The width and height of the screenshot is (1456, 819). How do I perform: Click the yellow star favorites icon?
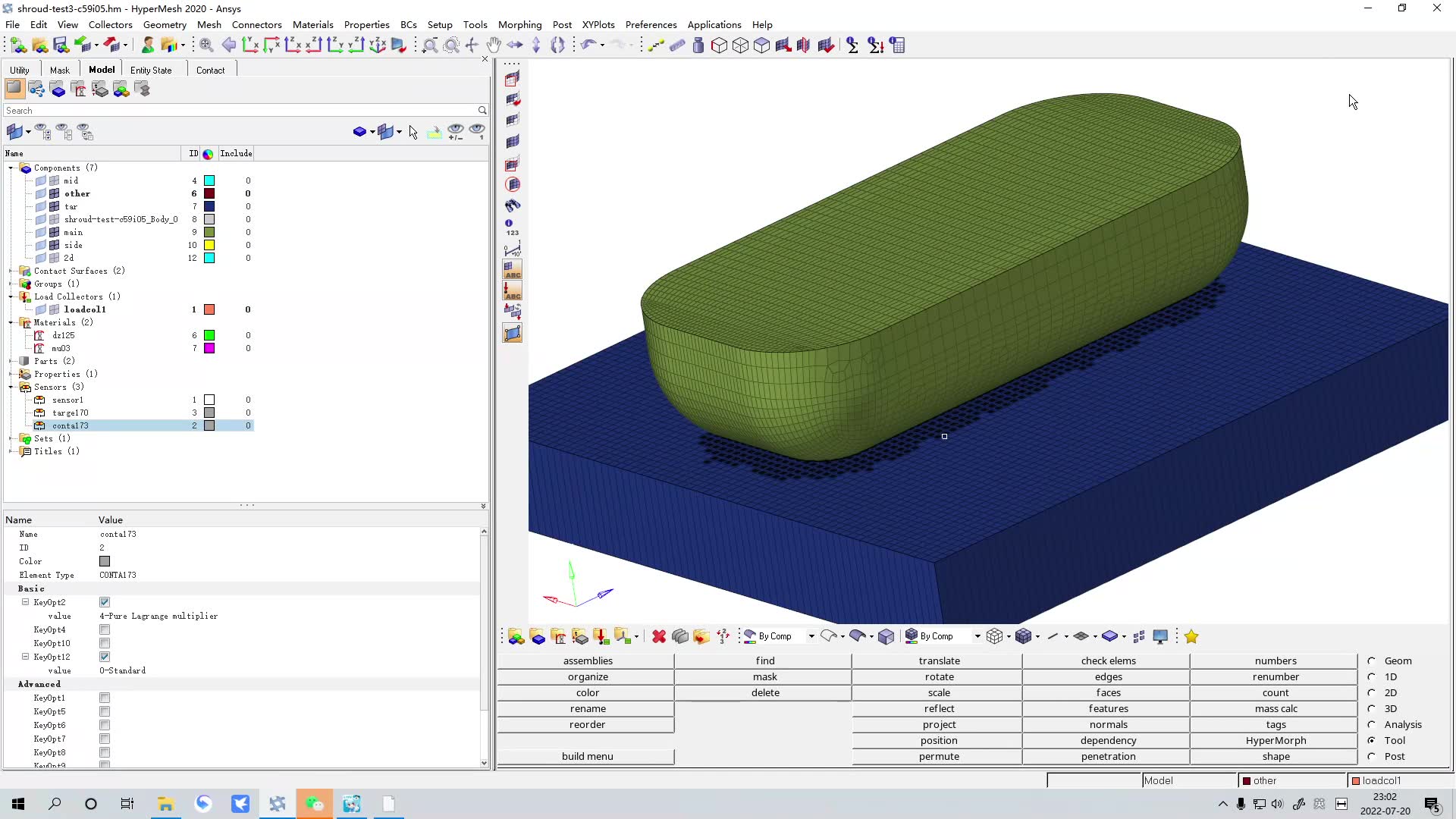point(1191,636)
